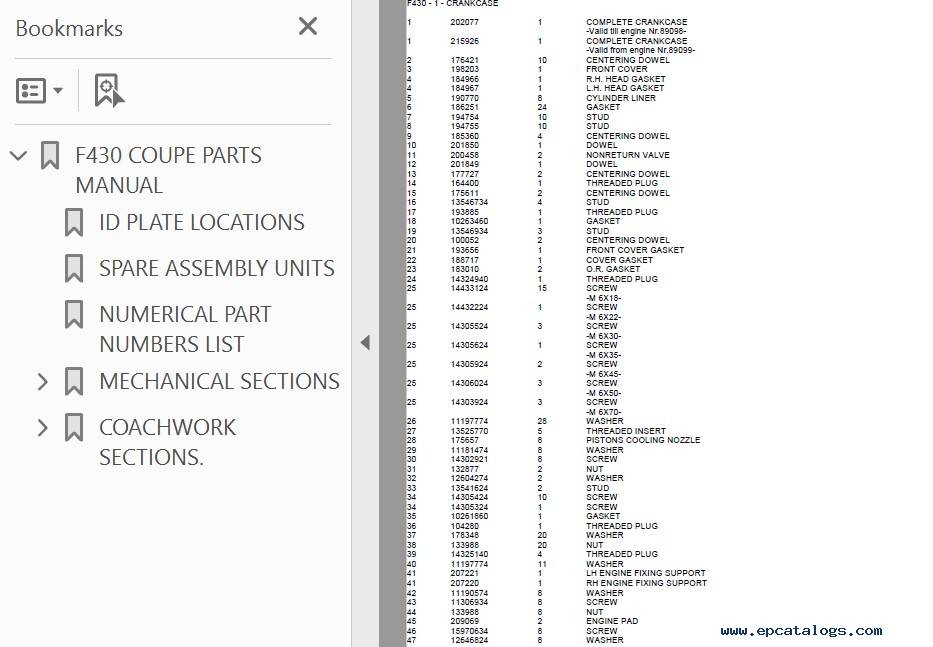Image resolution: width=933 pixels, height=647 pixels.
Task: Open the bookmarks options menu
Action: pos(39,90)
